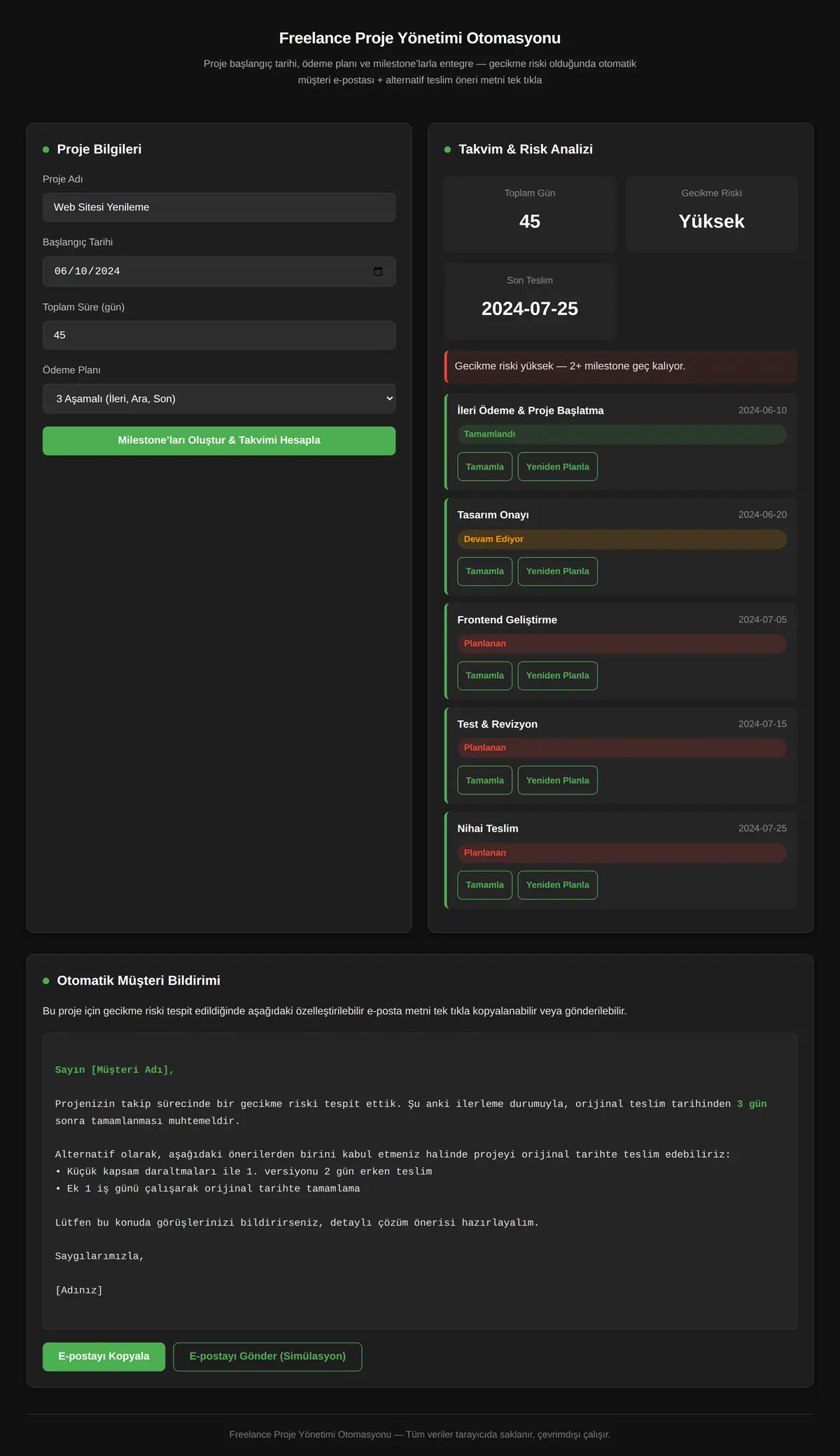Click the footer text about offline storage

[420, 1434]
